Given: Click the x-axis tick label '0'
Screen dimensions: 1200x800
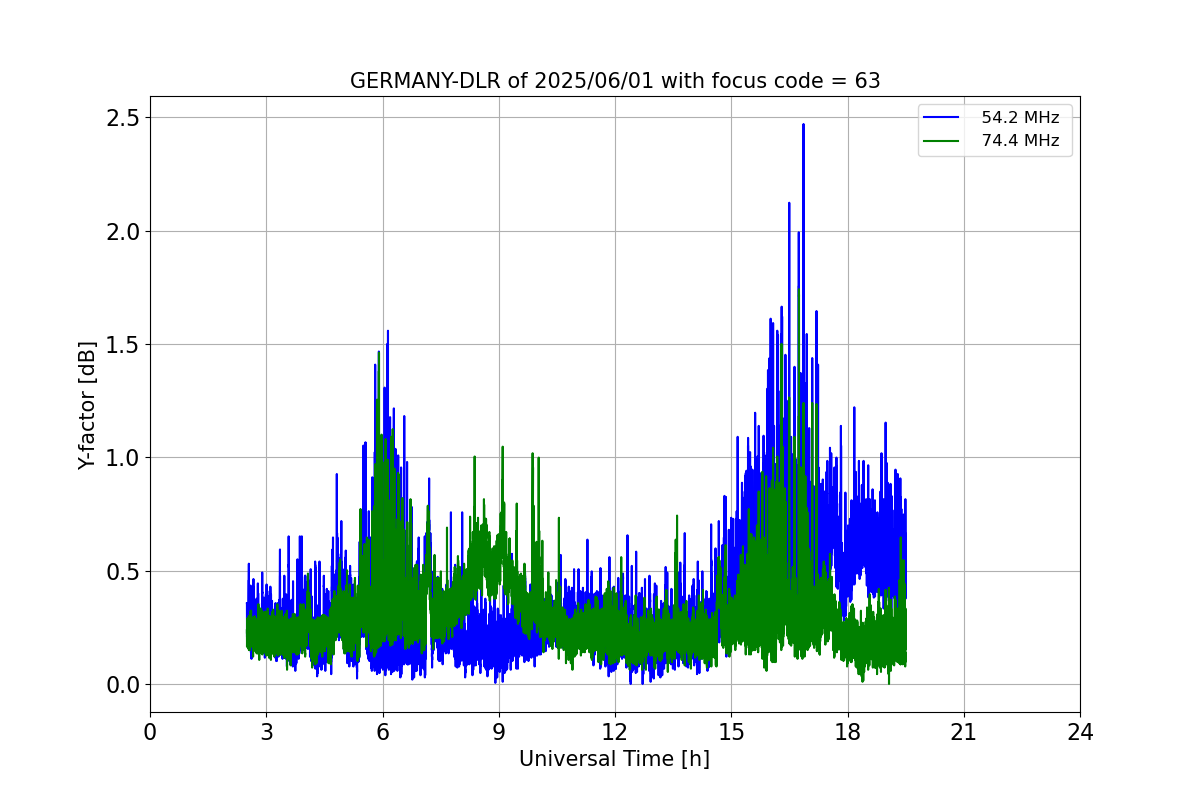Looking at the screenshot, I should pyautogui.click(x=150, y=732).
